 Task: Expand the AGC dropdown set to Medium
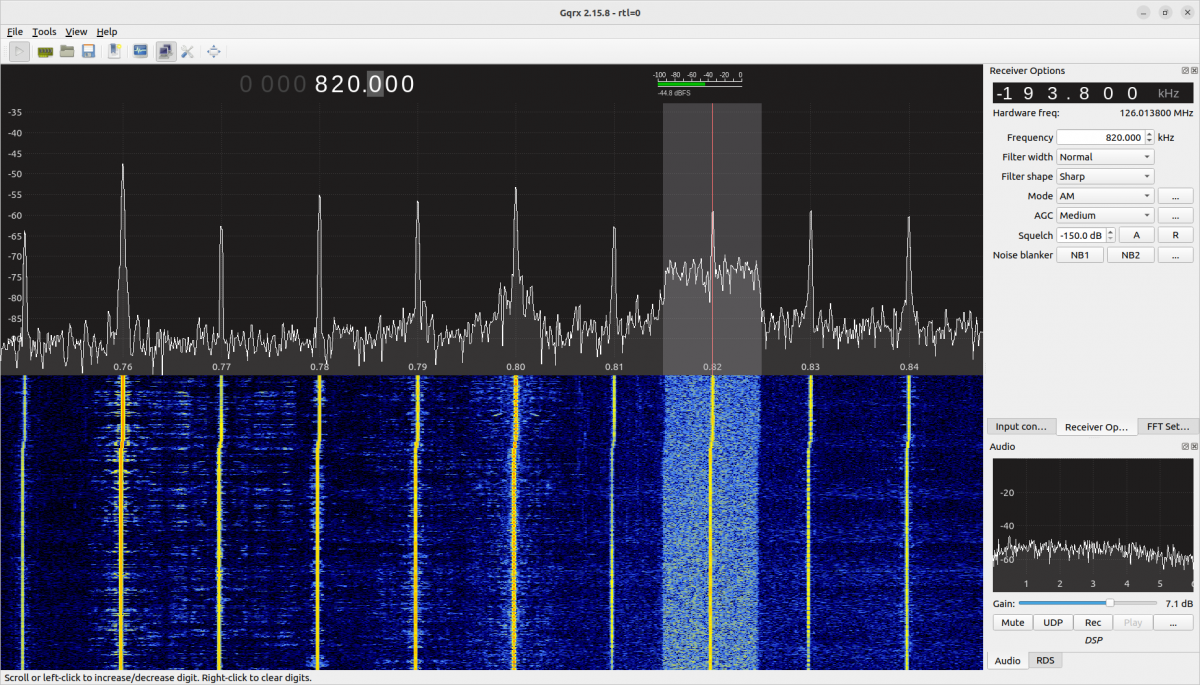1105,215
